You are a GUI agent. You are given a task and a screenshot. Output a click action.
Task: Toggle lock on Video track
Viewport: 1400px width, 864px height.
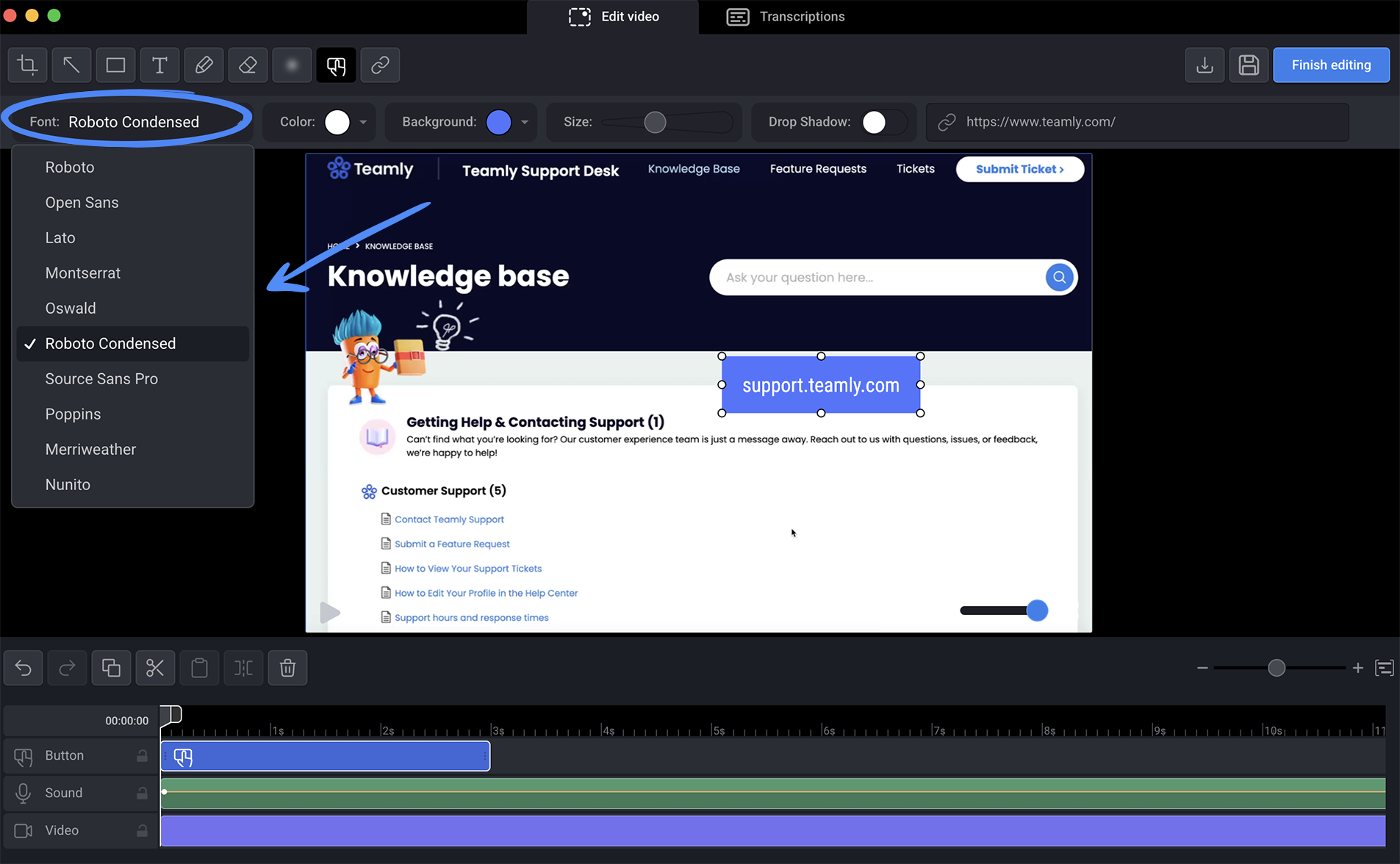tap(142, 830)
